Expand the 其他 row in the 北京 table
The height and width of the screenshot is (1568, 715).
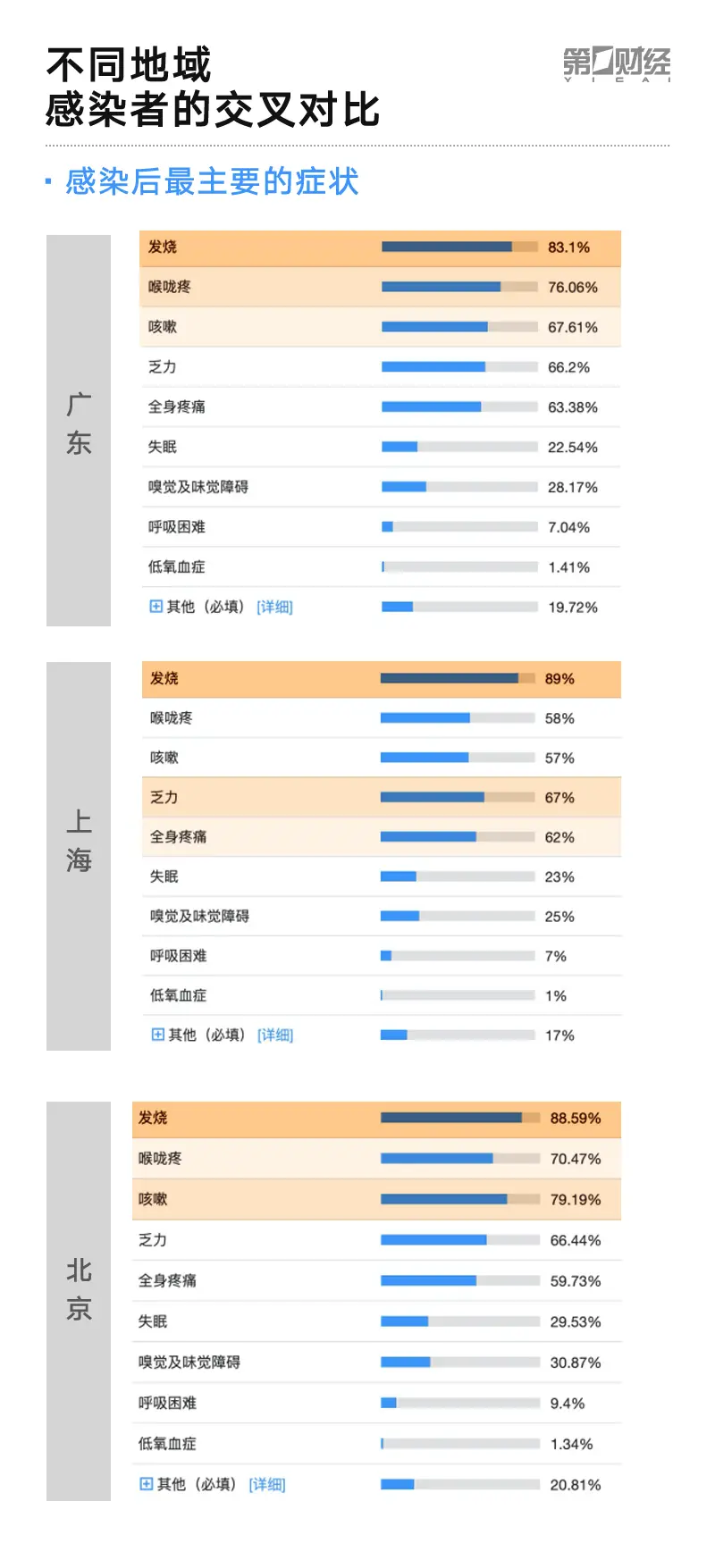click(147, 1484)
